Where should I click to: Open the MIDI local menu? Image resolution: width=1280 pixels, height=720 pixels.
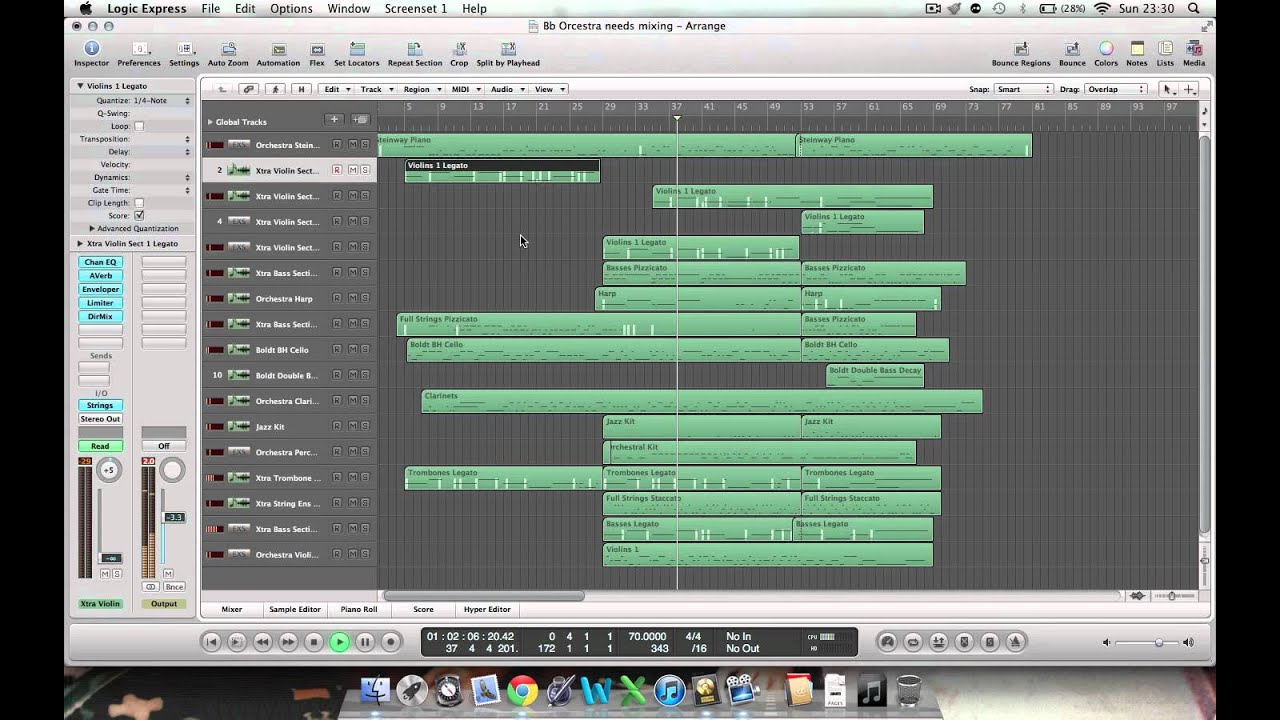(x=465, y=89)
